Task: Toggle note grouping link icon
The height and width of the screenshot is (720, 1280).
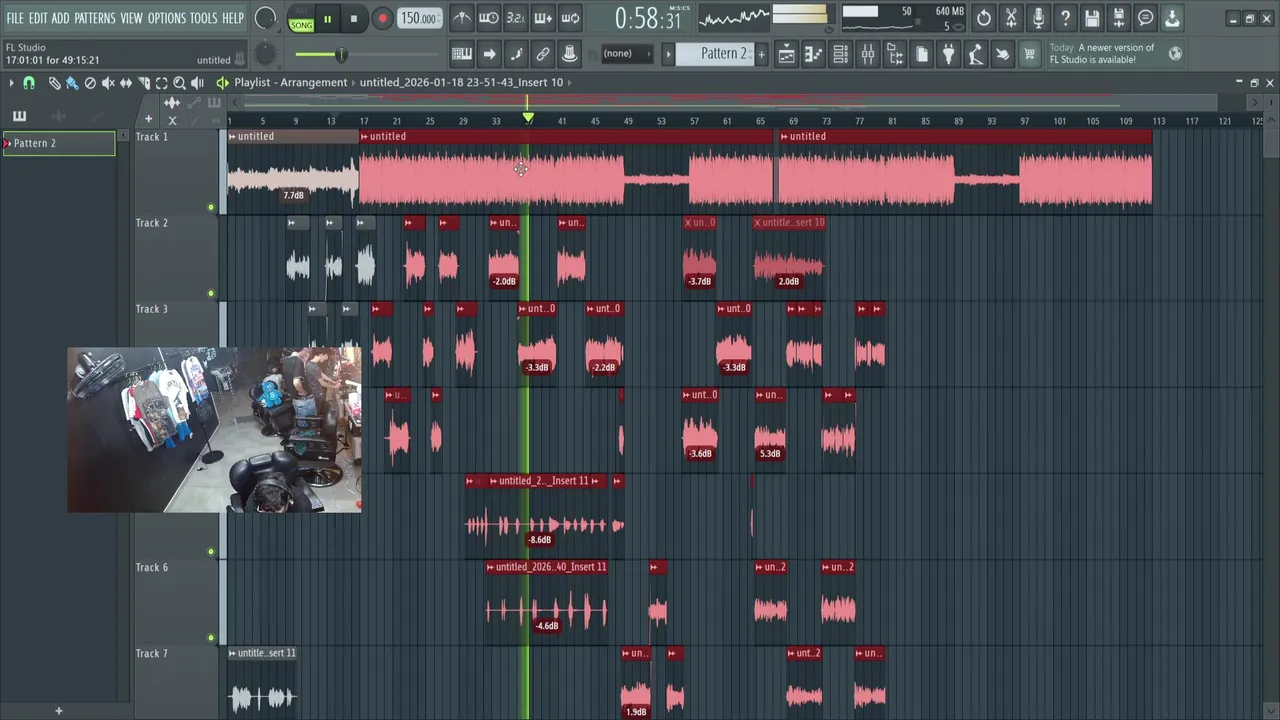Action: pos(543,54)
